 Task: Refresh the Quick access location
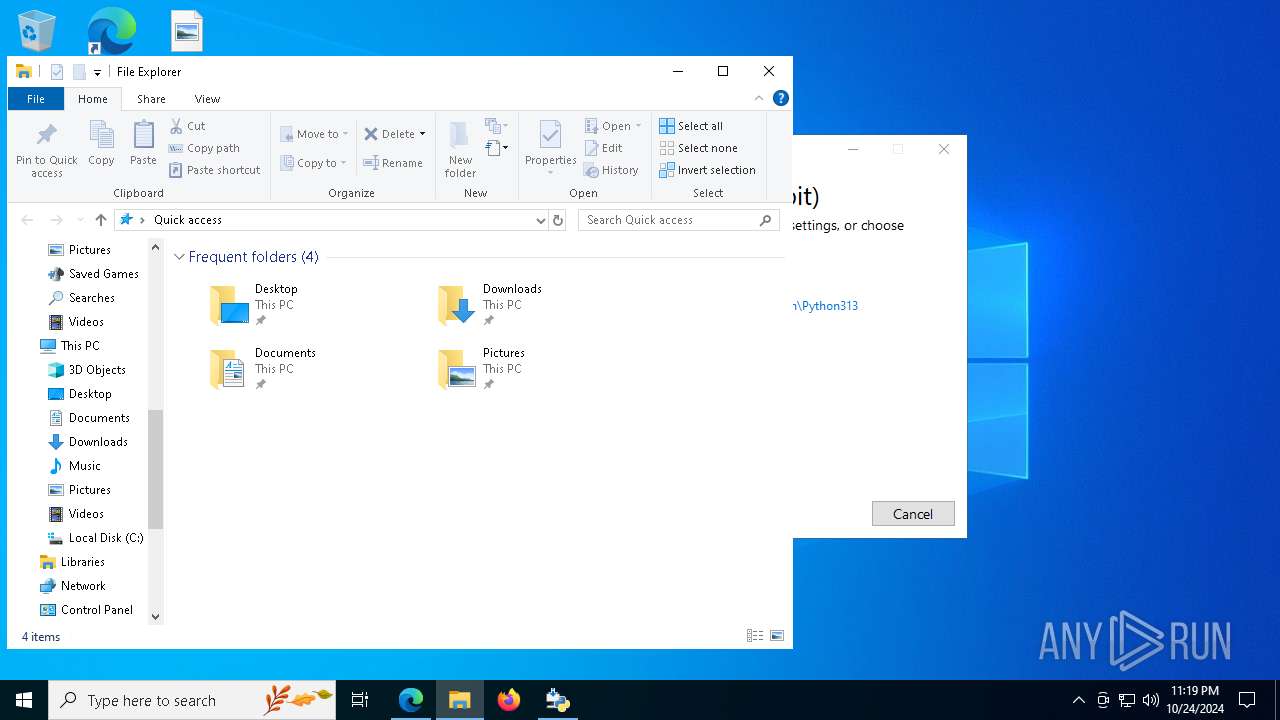[x=558, y=220]
